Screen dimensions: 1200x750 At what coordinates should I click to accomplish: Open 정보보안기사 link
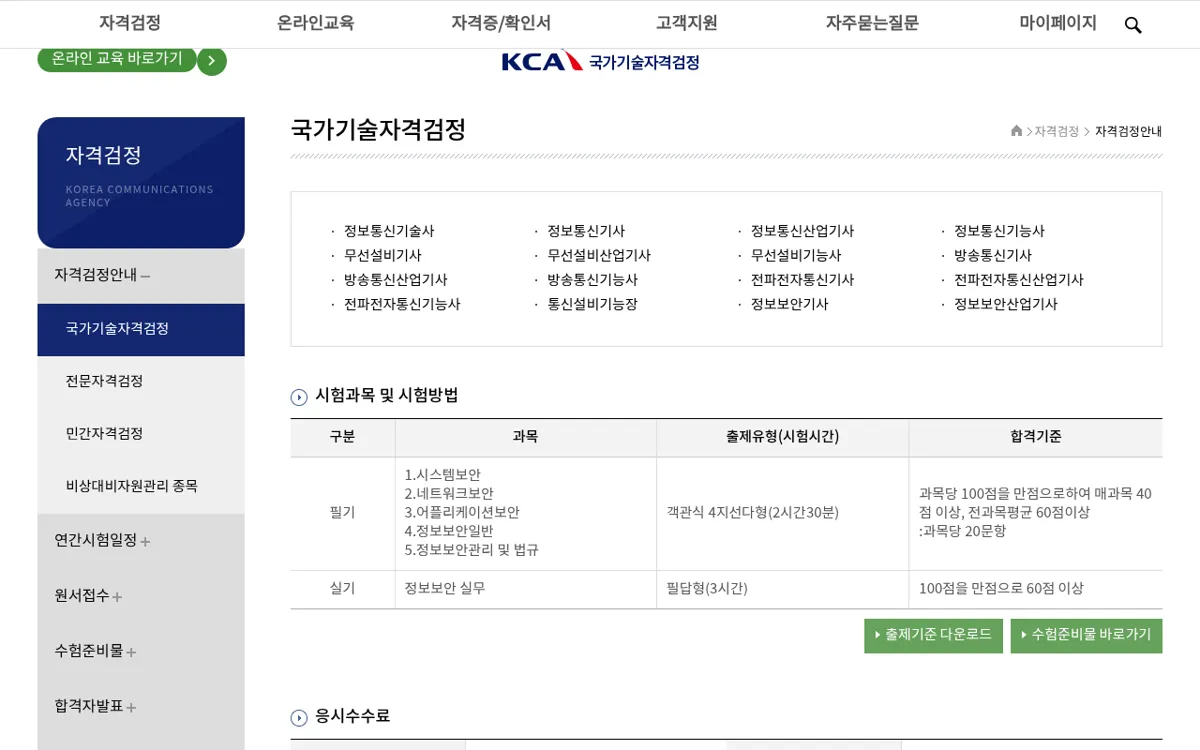tap(790, 305)
